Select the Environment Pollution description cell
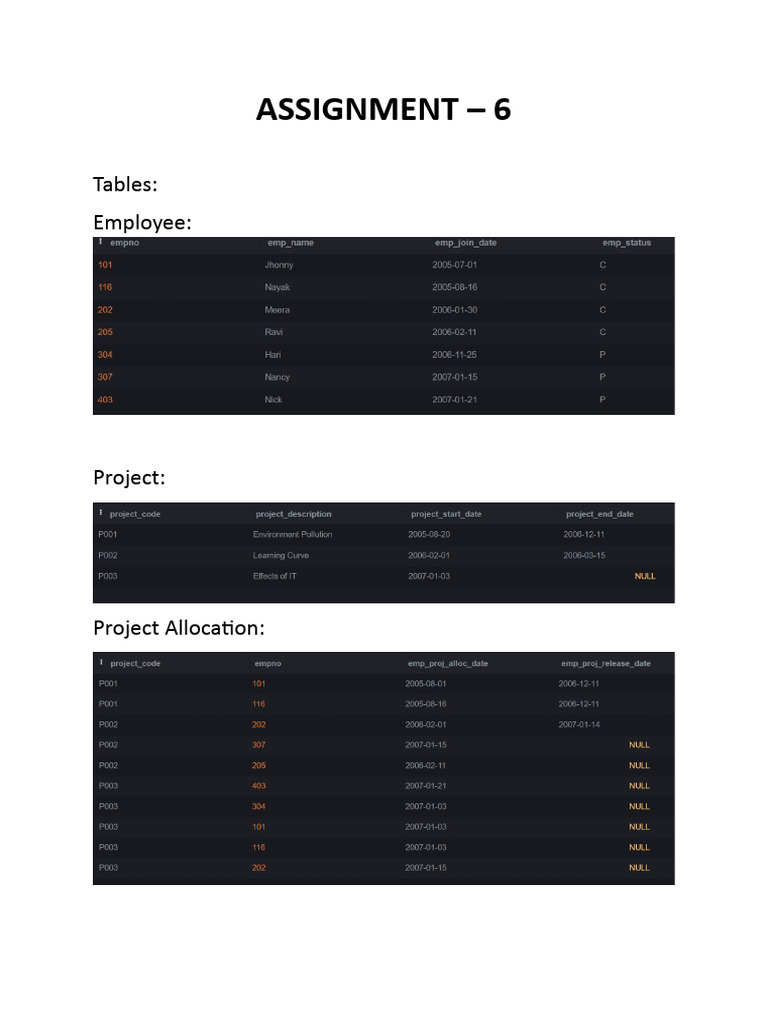This screenshot has width=768, height=1024. [x=292, y=534]
